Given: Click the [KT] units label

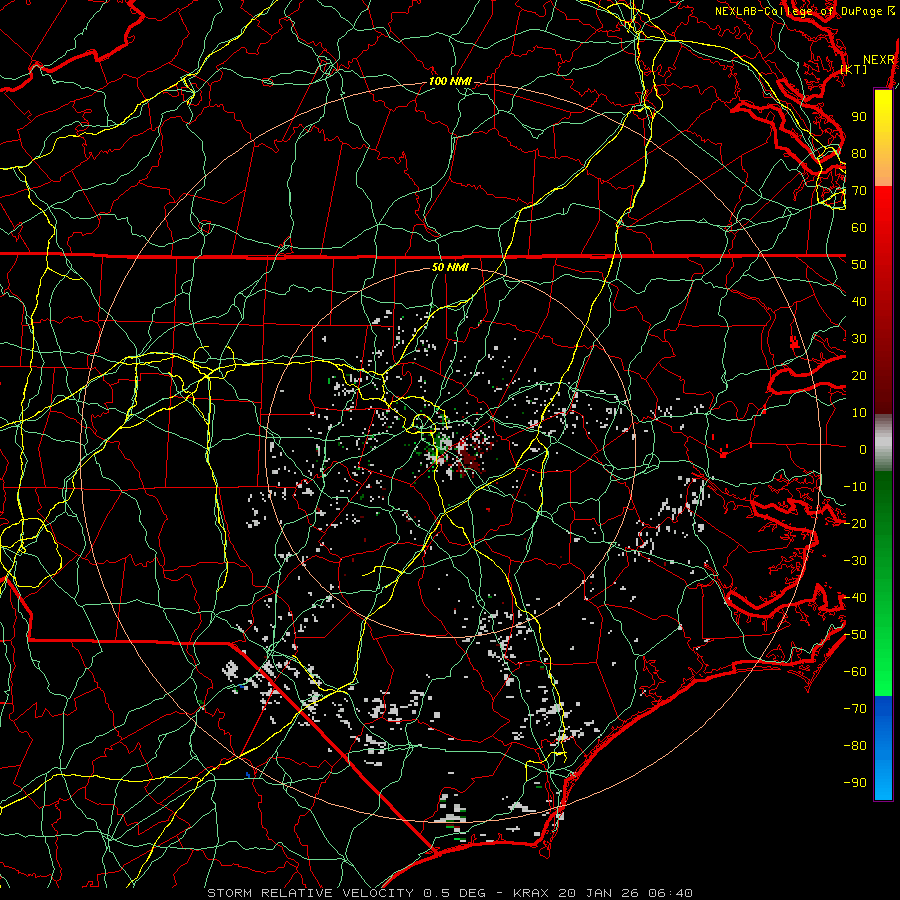Looking at the screenshot, I should [854, 69].
